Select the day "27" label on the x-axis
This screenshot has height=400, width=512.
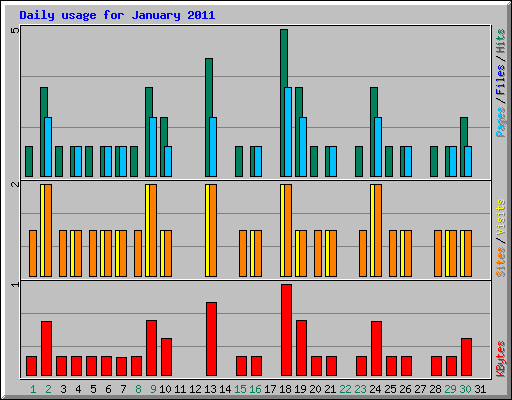(420, 389)
